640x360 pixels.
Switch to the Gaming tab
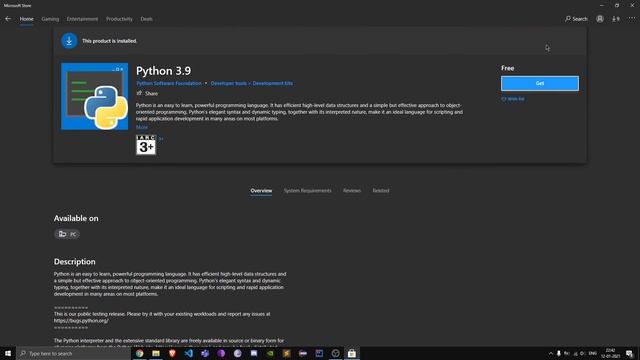tap(50, 19)
